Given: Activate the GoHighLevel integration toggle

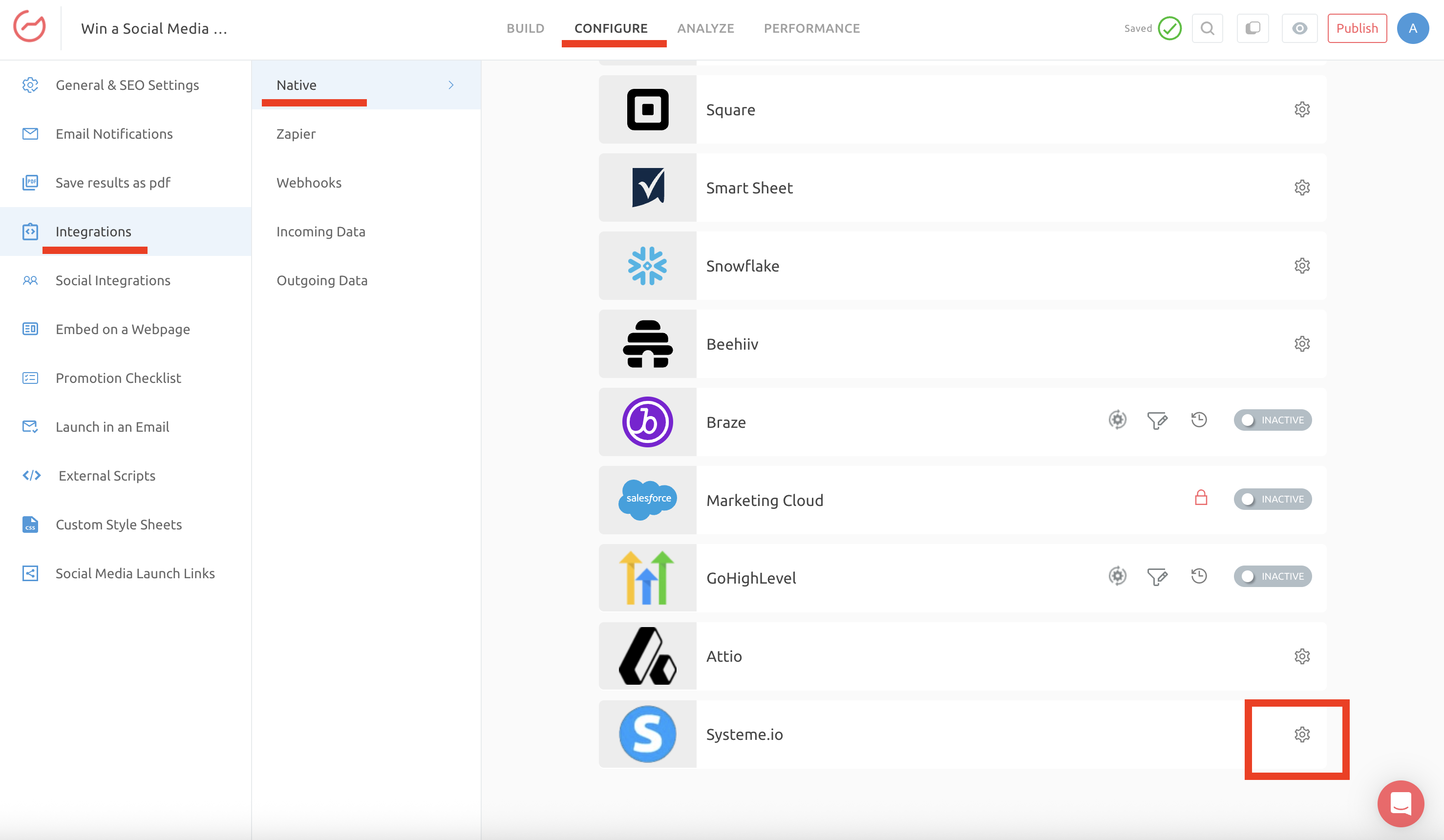Looking at the screenshot, I should click(1272, 576).
